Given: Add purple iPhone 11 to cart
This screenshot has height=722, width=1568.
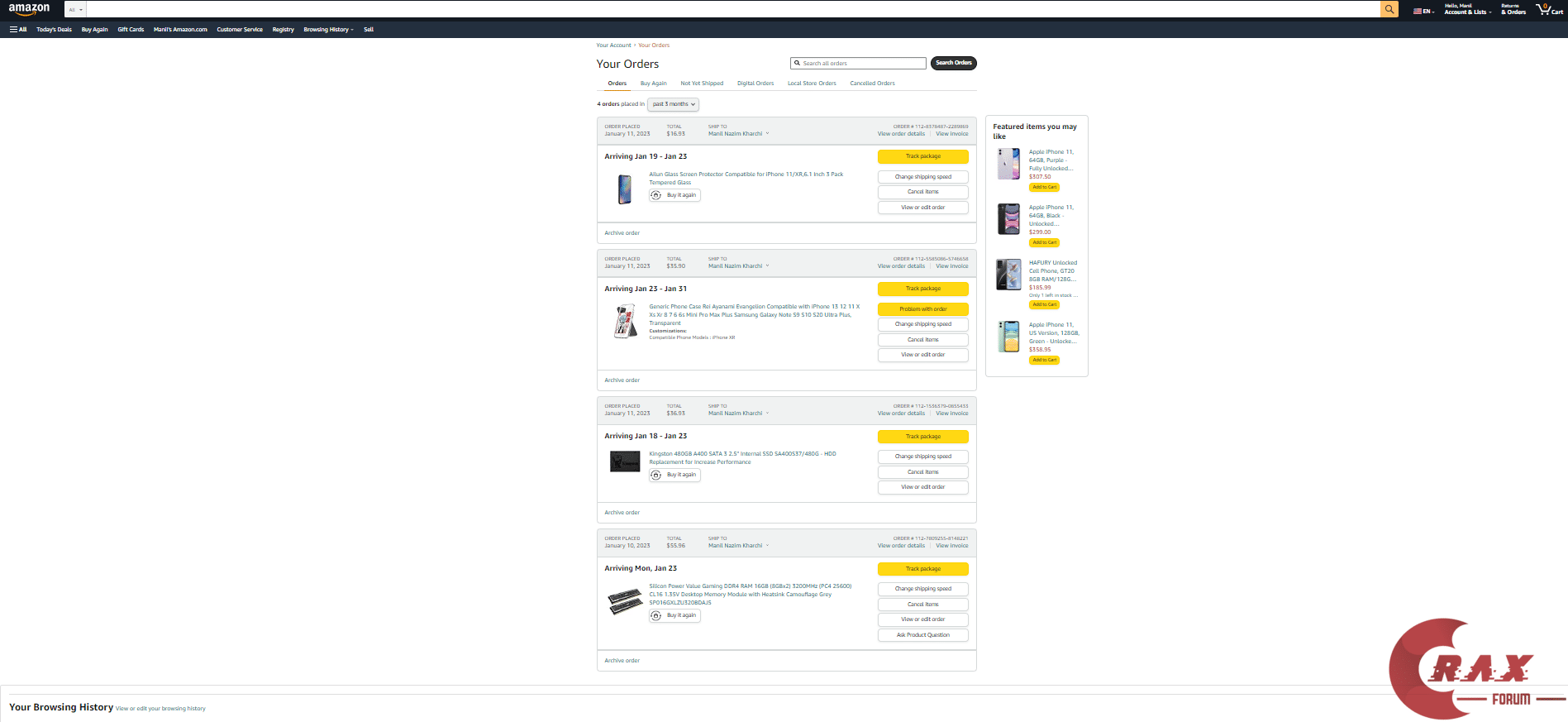Looking at the screenshot, I should pos(1045,187).
